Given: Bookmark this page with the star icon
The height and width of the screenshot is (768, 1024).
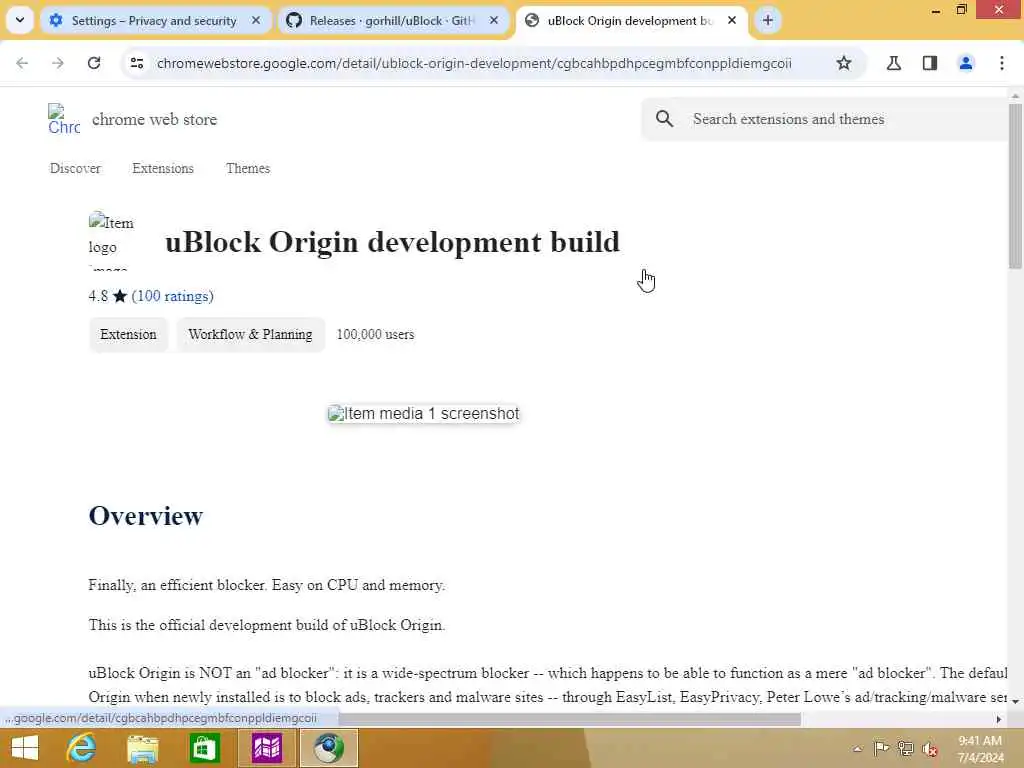Looking at the screenshot, I should coord(844,63).
